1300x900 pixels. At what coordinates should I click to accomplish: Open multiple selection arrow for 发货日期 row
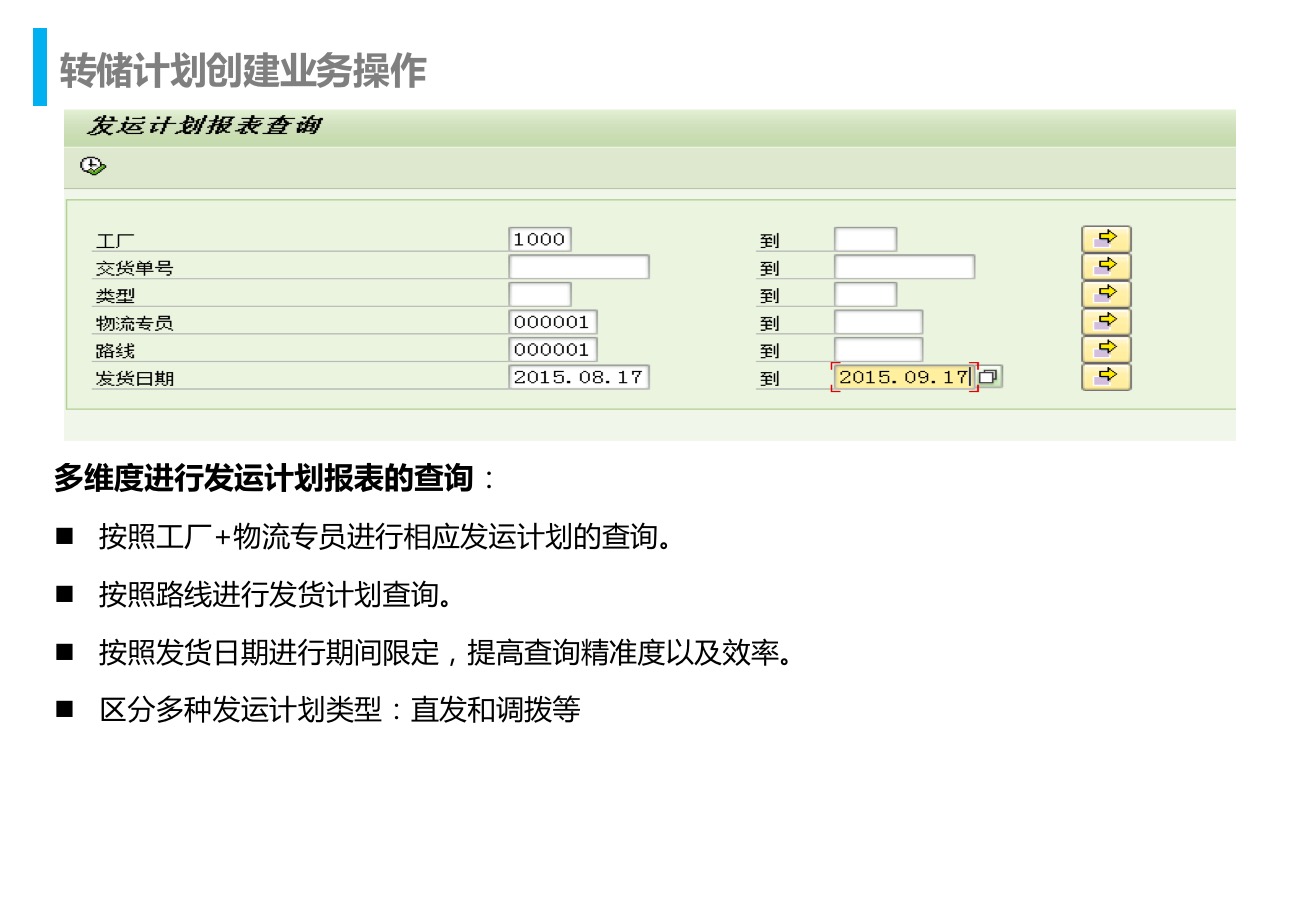pyautogui.click(x=1105, y=377)
